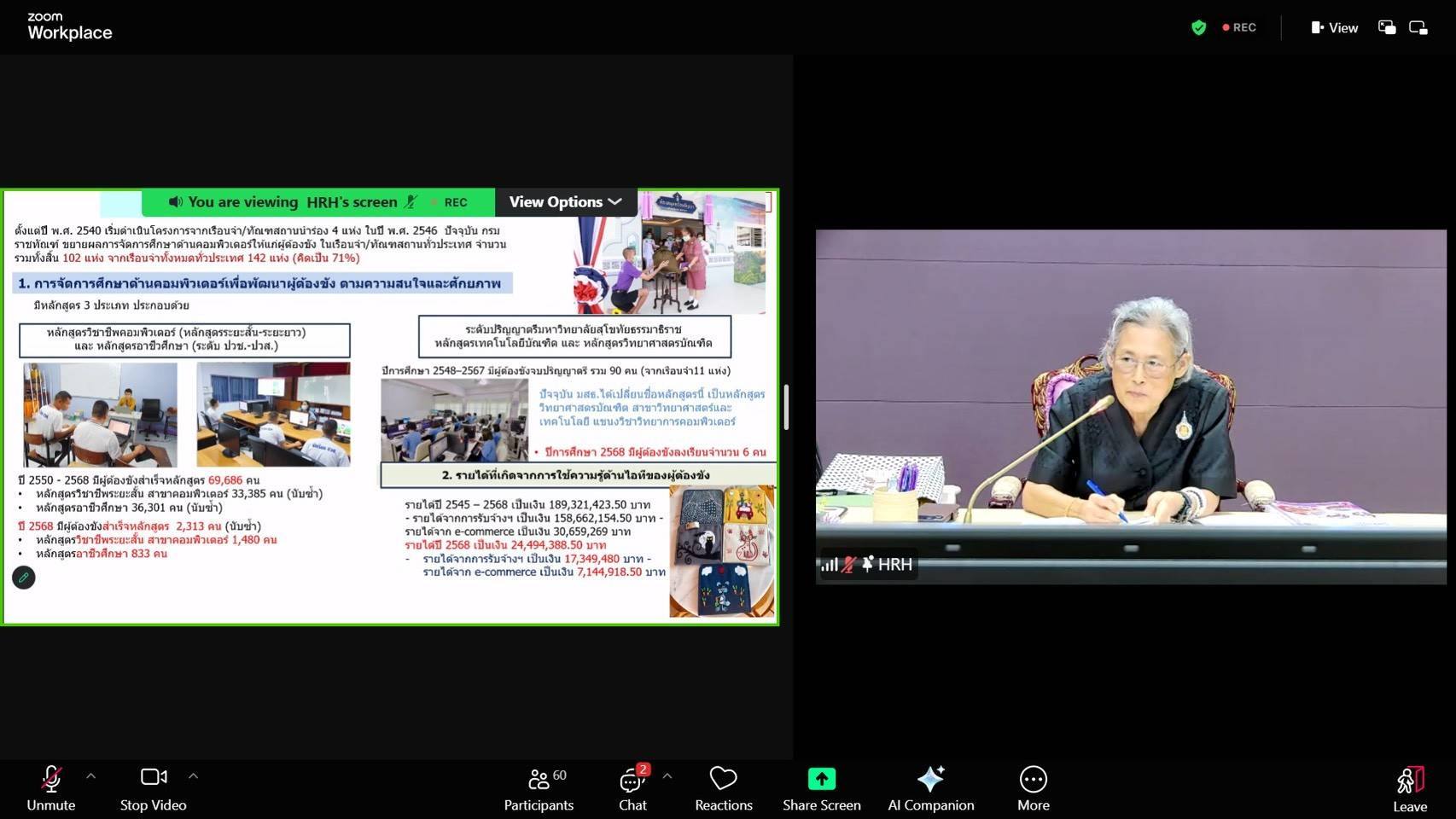Click the REC recording indicator
The height and width of the screenshot is (819, 1456).
pos(1239,27)
